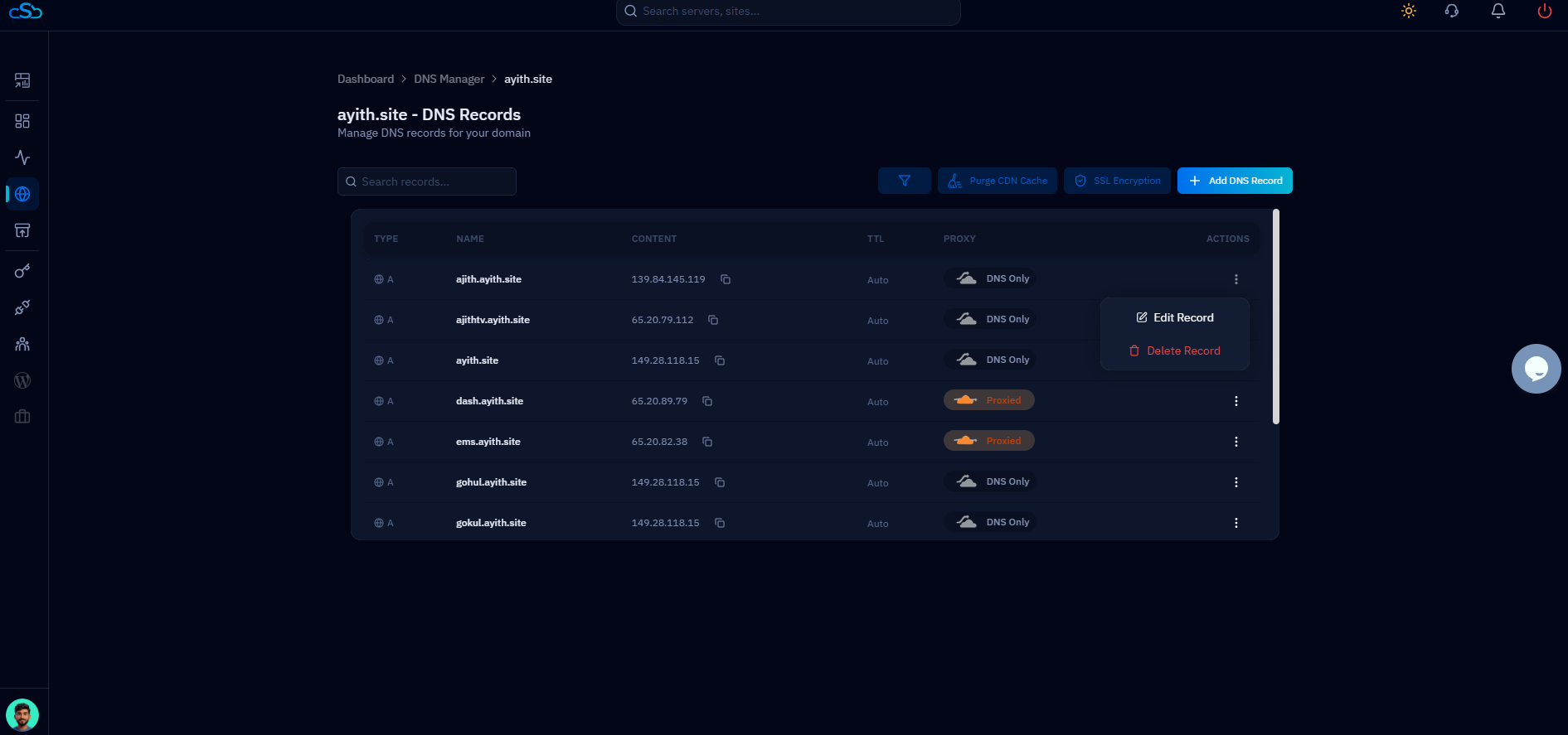Open the briefcase icon in sidebar

coord(22,417)
